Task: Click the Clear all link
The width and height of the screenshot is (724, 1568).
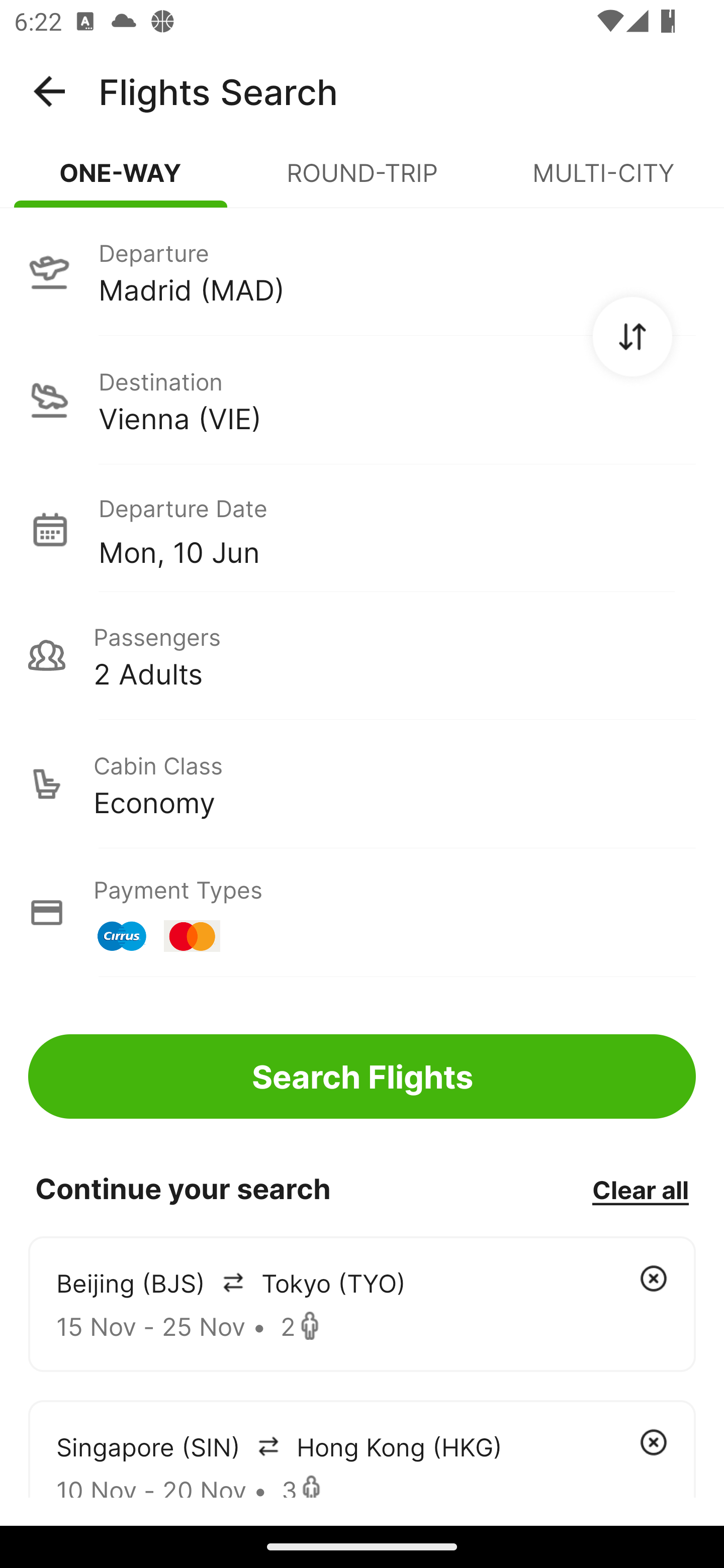Action: [640, 1190]
